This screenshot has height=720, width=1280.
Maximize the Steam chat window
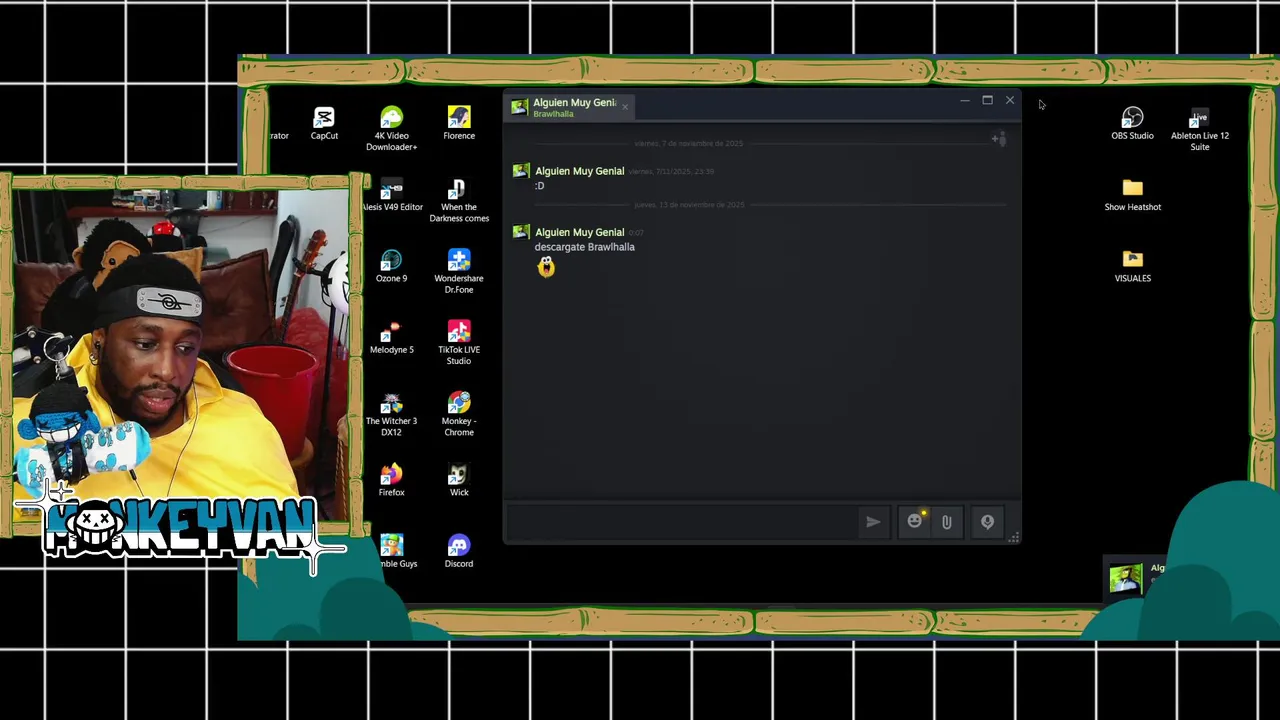point(987,100)
